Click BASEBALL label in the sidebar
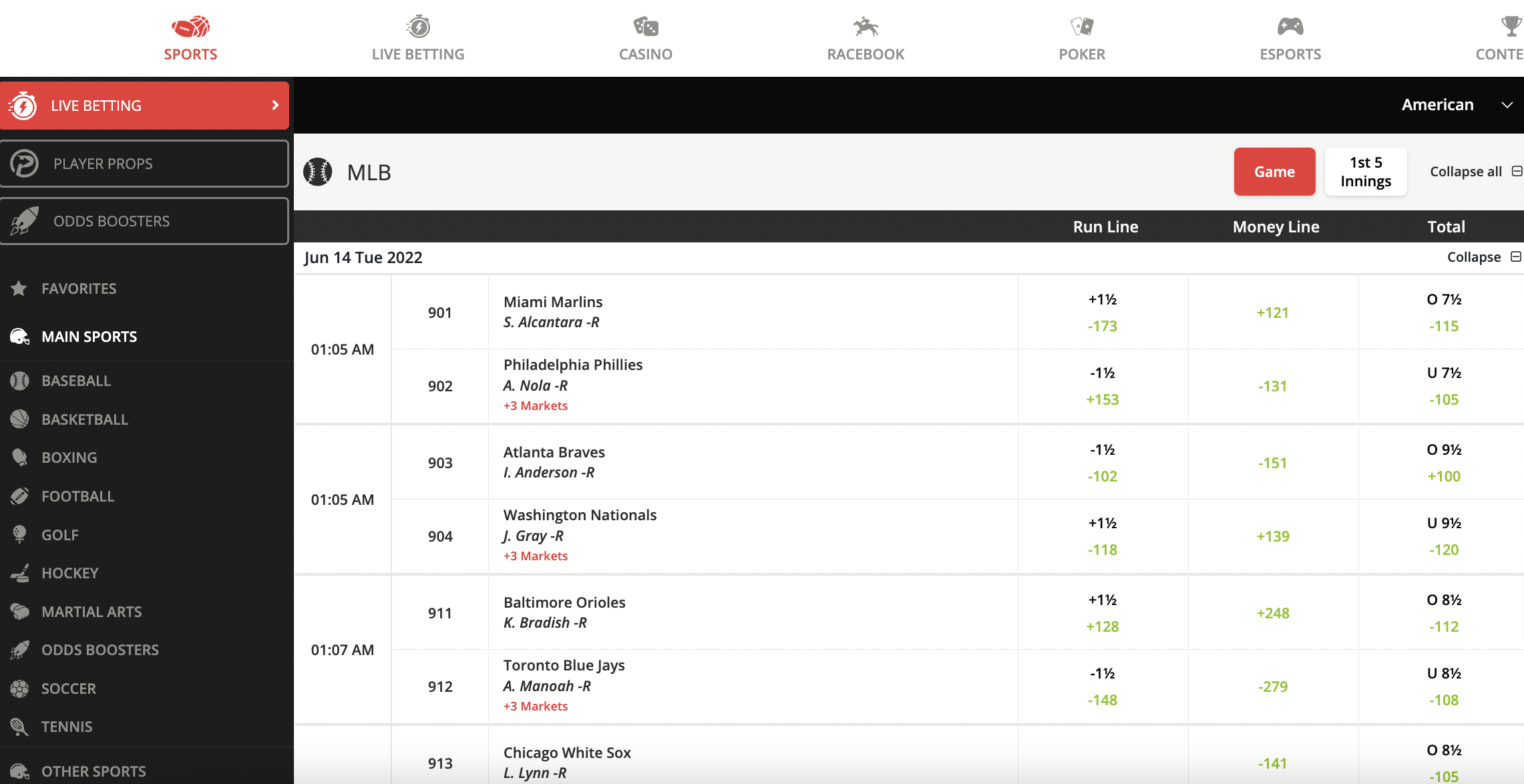The height and width of the screenshot is (784, 1524). coord(76,381)
